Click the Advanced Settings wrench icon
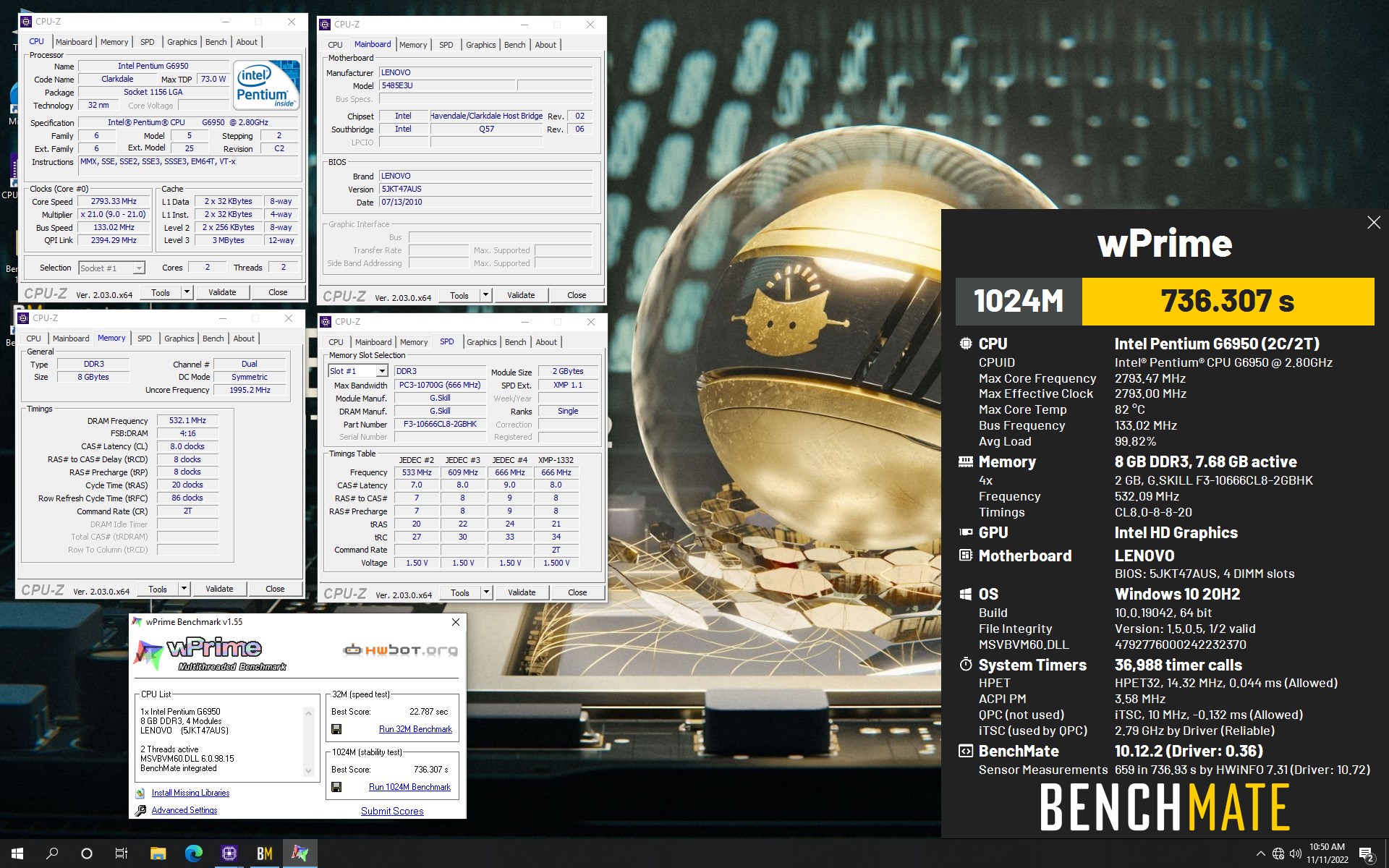 (140, 810)
